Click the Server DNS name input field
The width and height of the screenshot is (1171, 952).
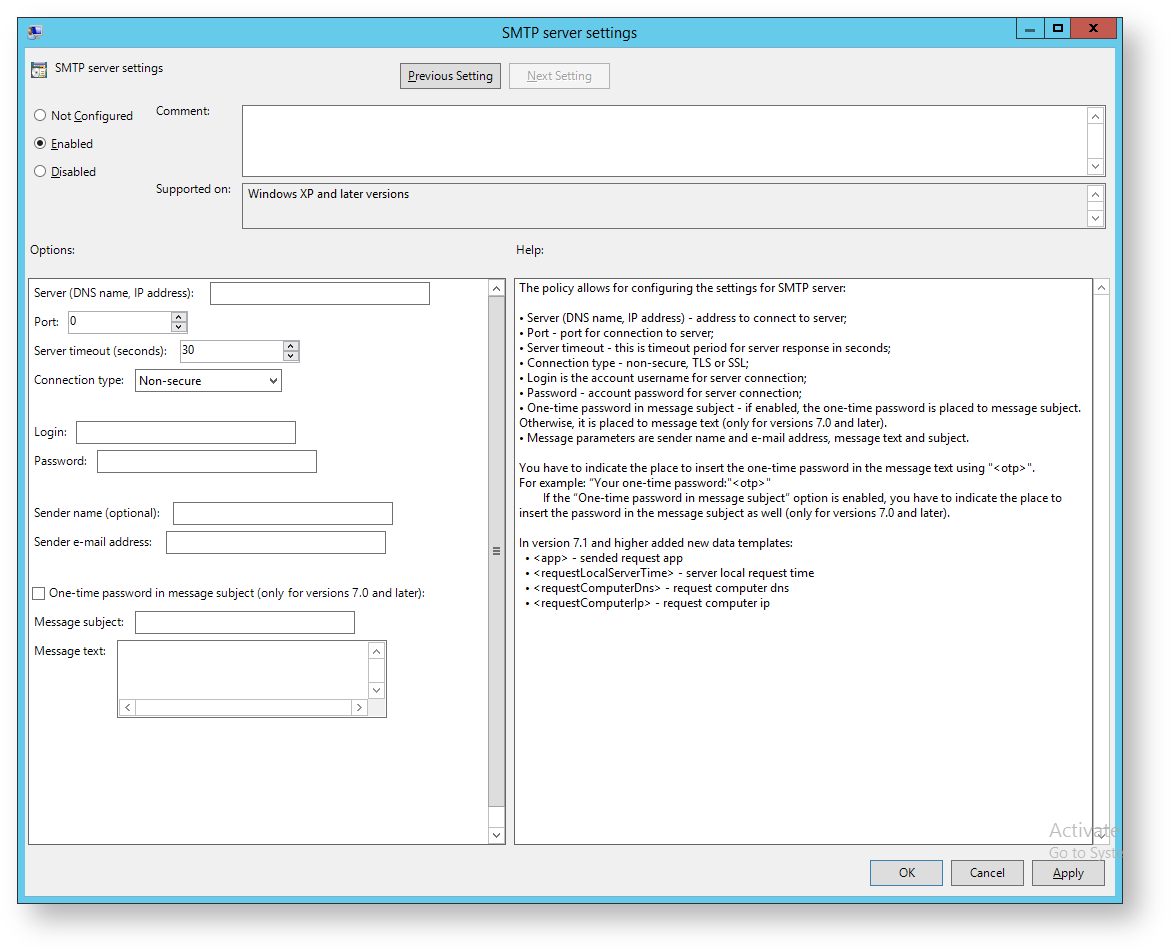pos(319,293)
